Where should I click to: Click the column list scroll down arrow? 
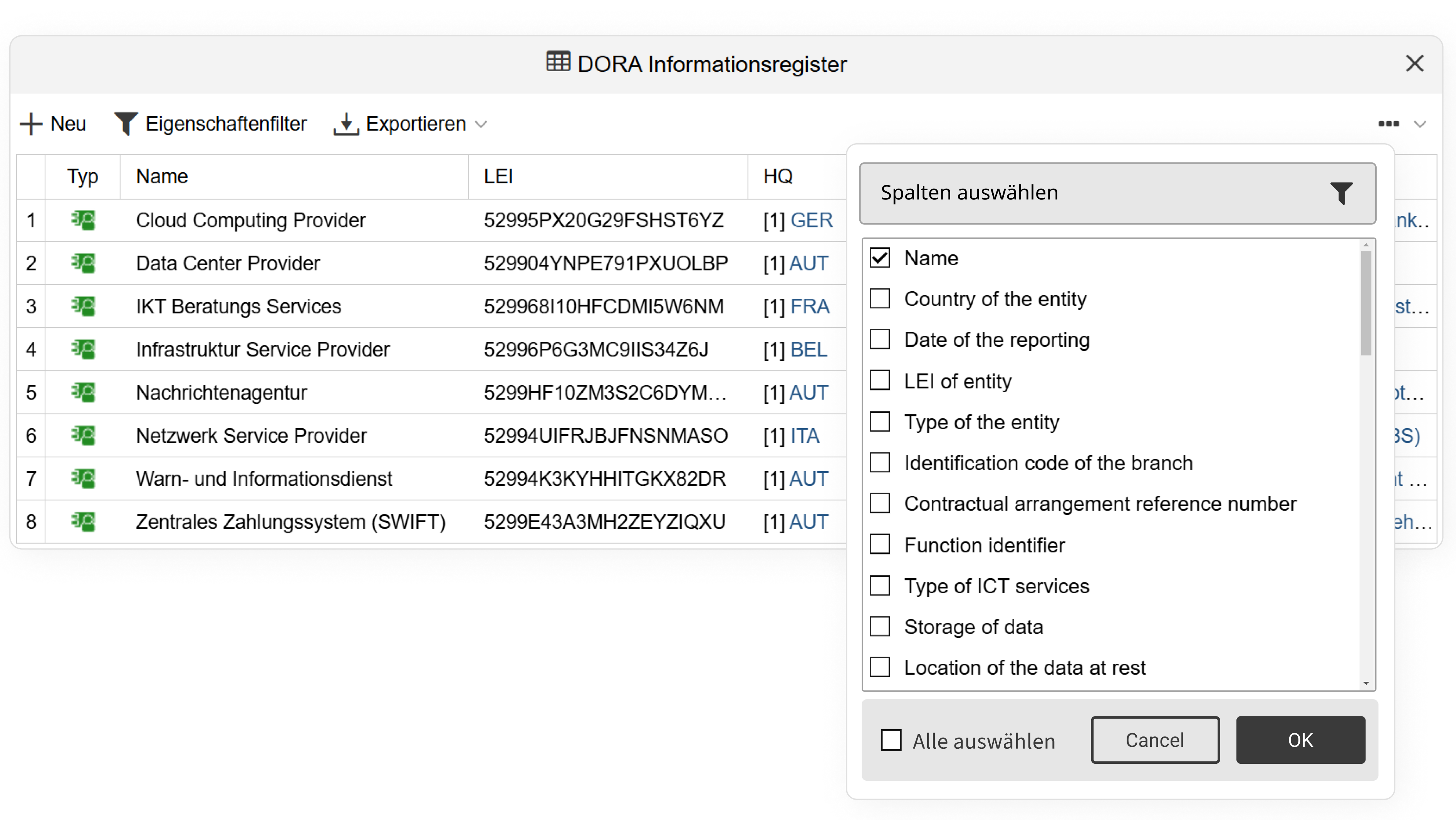point(1366,683)
